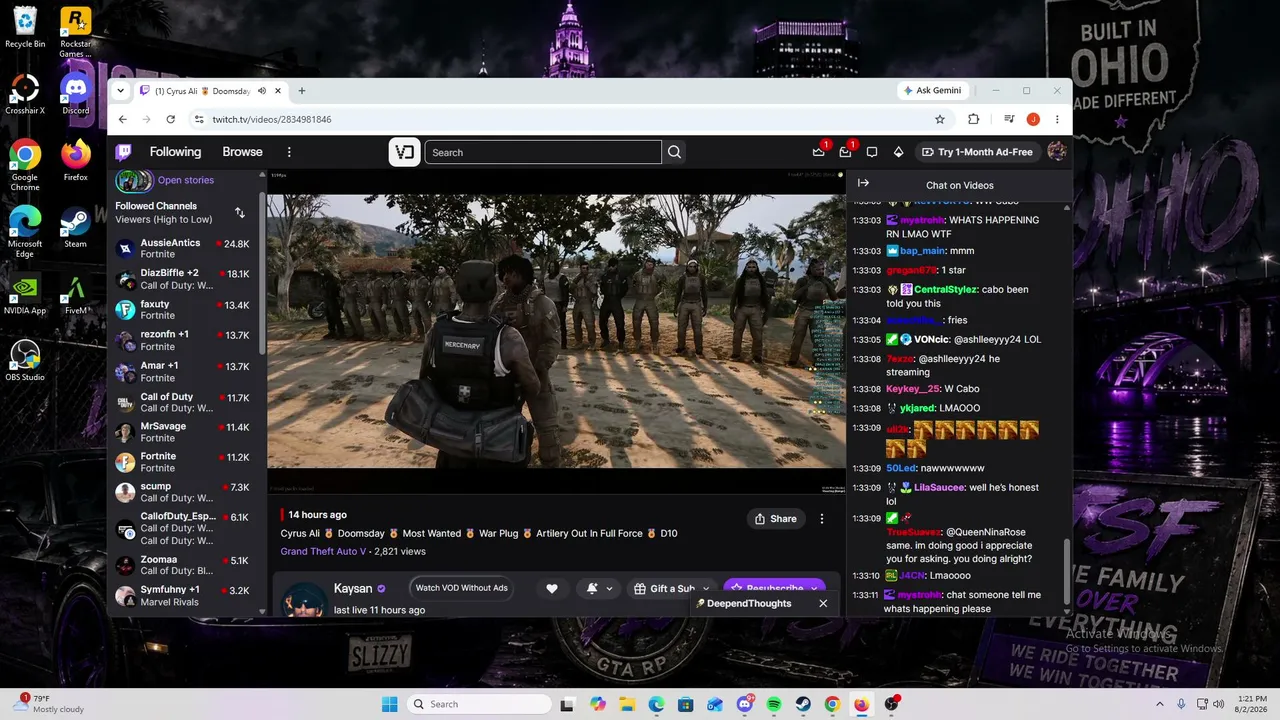Click the Twitch search input field
This screenshot has height=720, width=1280.
(543, 152)
